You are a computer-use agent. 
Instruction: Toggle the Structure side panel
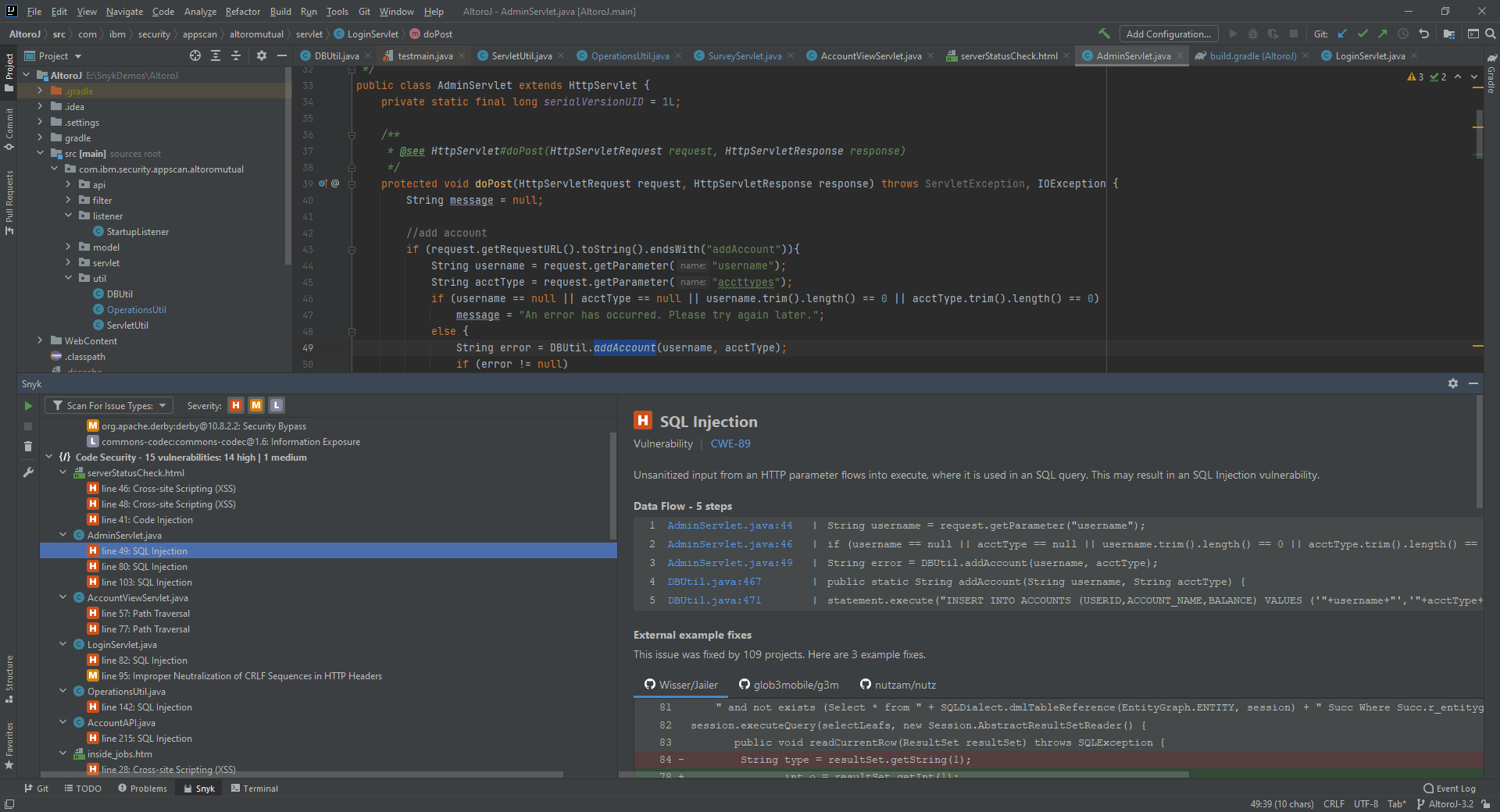(x=9, y=679)
